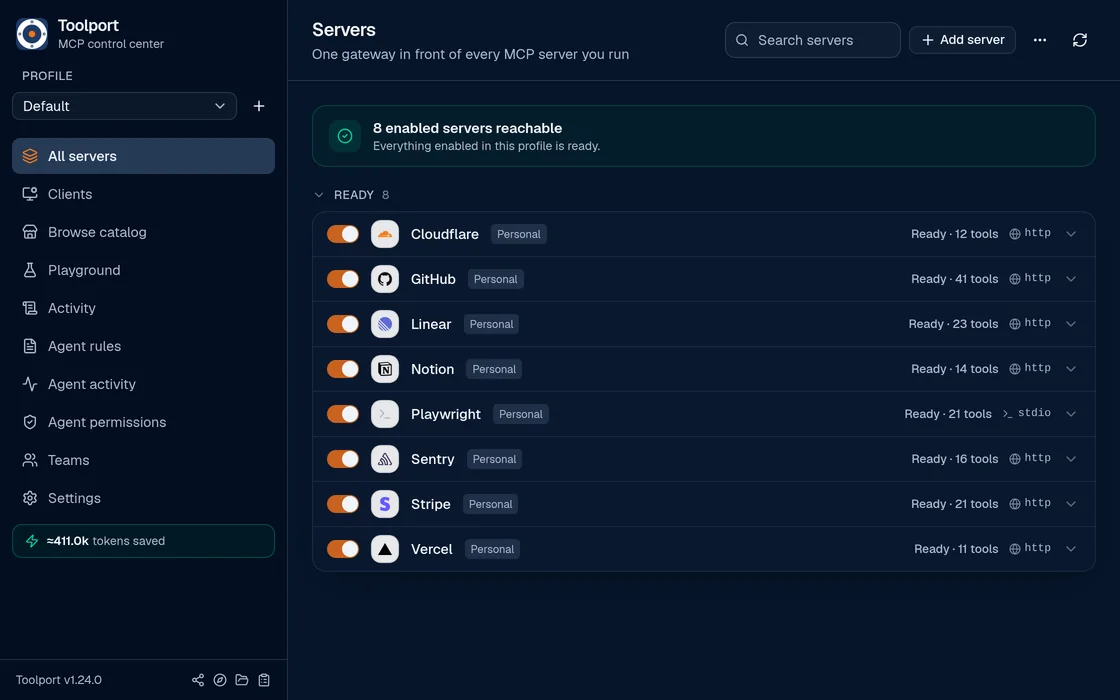Select All servers in sidebar

(x=144, y=156)
